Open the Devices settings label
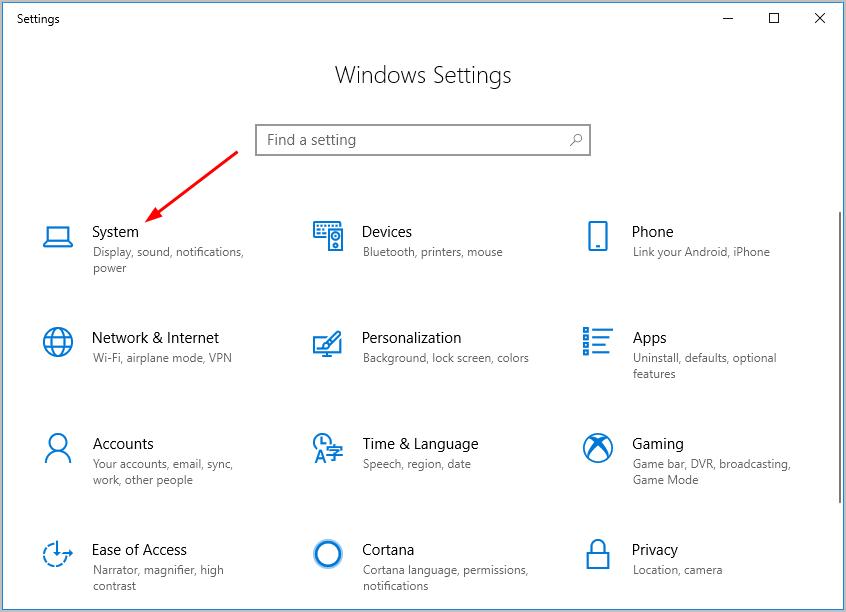Image resolution: width=846 pixels, height=612 pixels. 386,232
